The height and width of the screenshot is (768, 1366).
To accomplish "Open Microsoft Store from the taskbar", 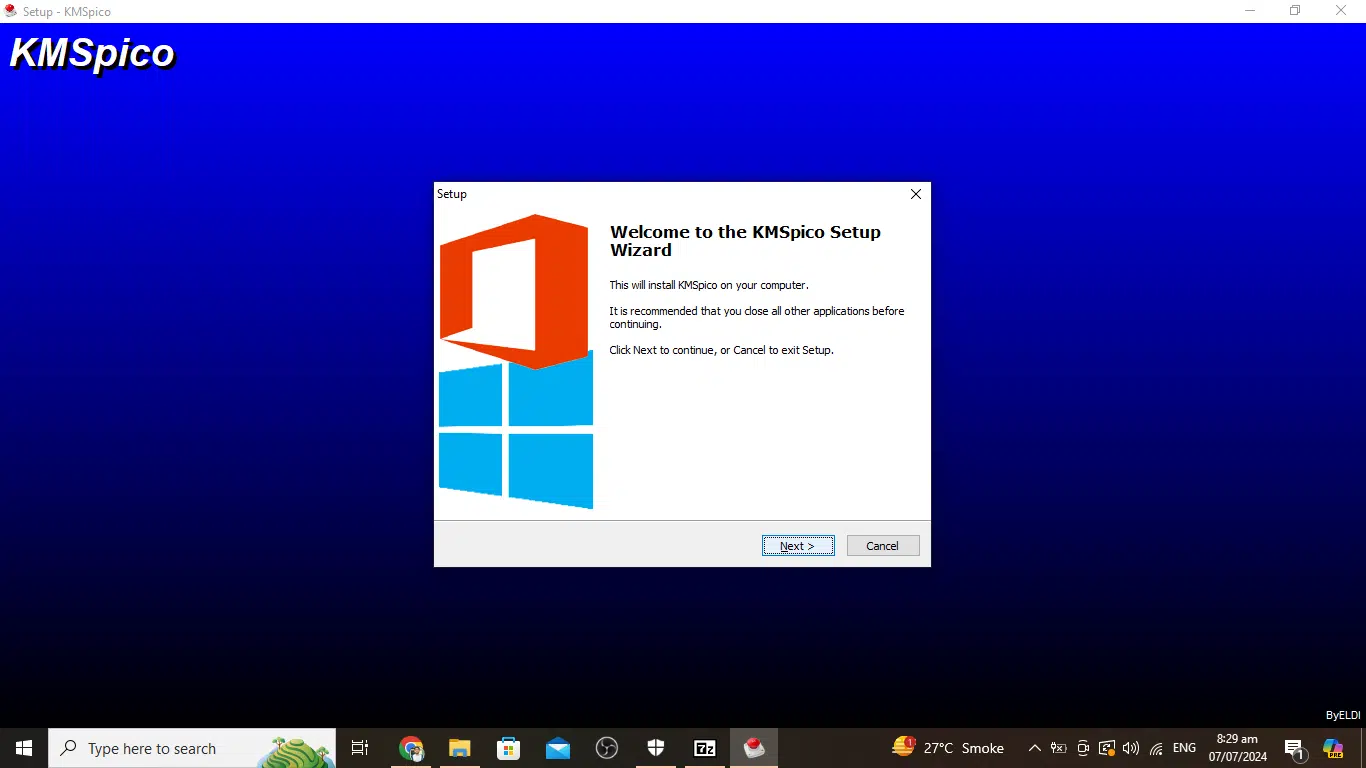I will [509, 748].
